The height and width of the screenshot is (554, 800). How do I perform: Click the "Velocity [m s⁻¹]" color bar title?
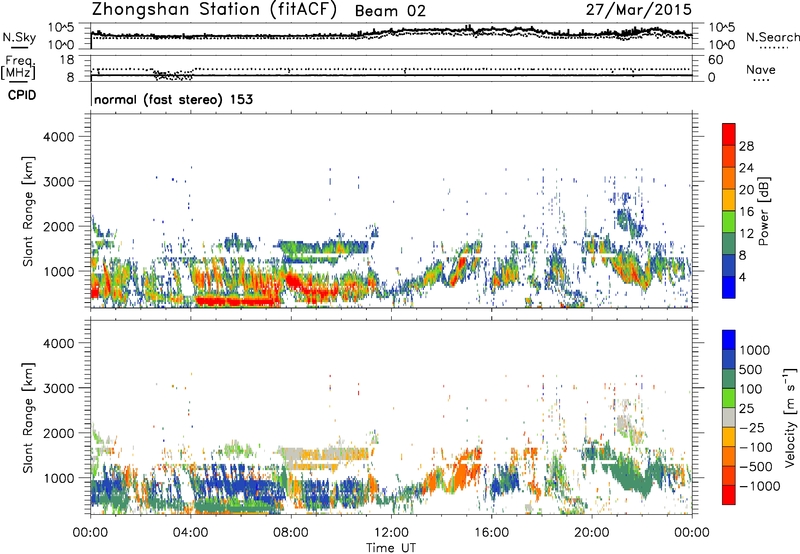click(x=790, y=417)
